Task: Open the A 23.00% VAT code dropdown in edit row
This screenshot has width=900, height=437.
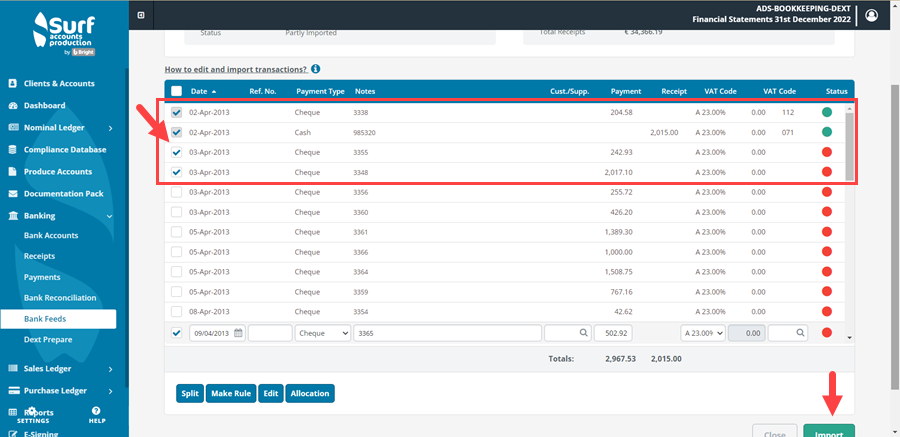Action: coord(703,333)
